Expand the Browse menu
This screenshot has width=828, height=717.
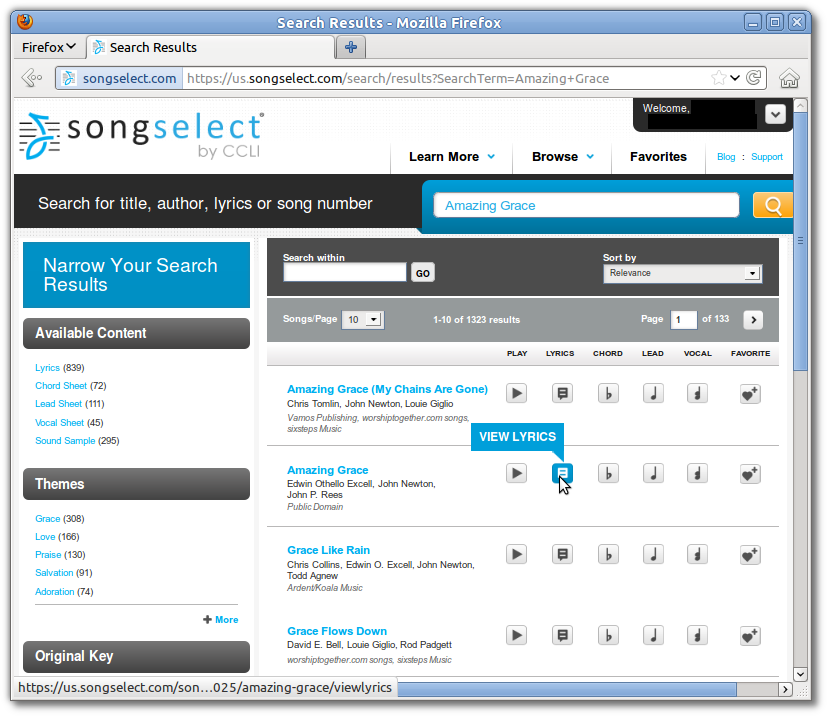coord(562,157)
